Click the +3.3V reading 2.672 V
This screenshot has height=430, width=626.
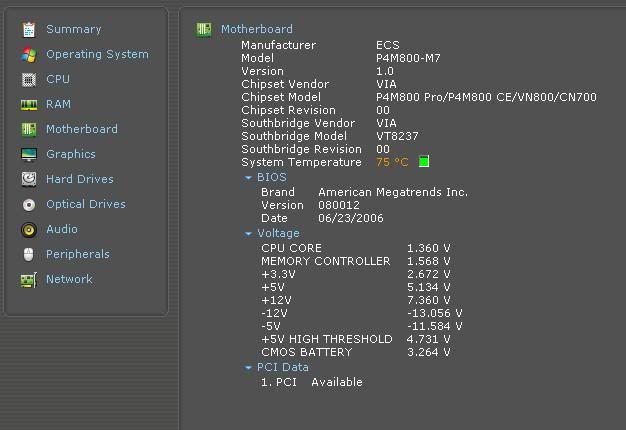428,274
